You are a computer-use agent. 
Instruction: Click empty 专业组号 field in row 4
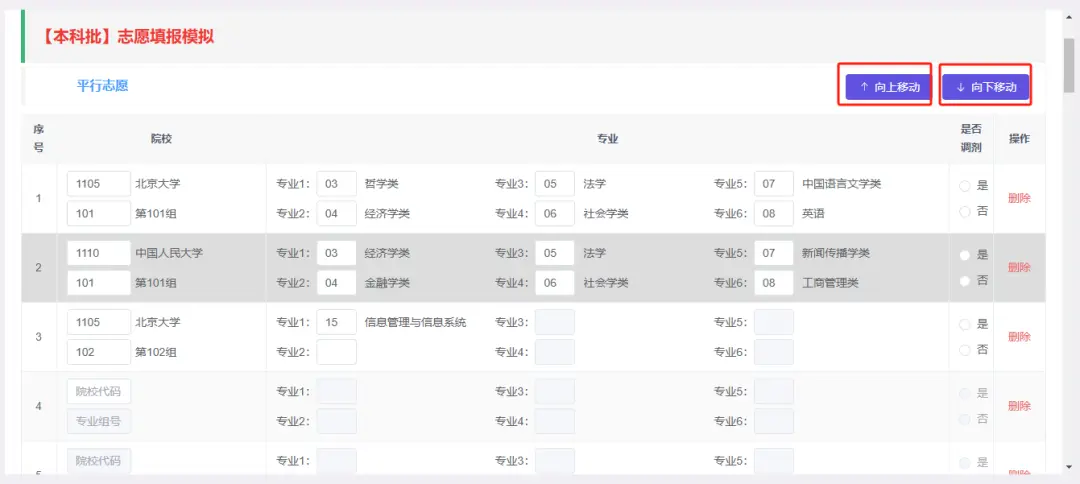click(98, 421)
